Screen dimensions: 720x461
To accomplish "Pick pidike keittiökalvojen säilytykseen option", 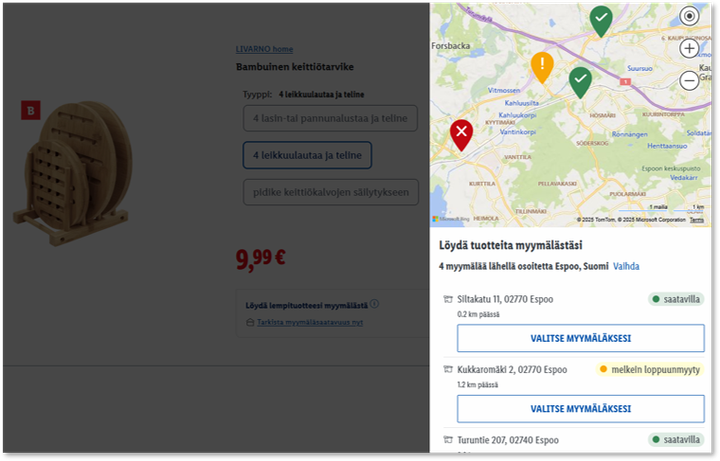I will (330, 192).
